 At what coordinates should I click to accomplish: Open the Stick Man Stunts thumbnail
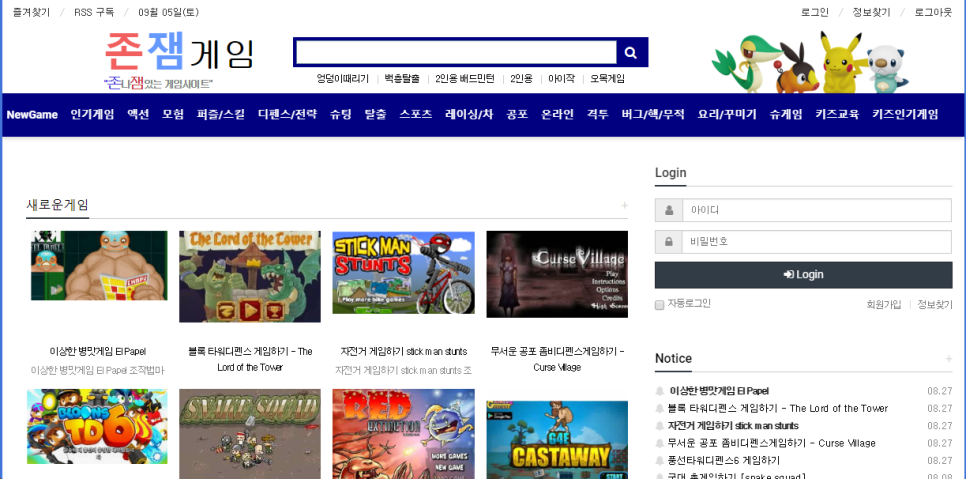404,273
